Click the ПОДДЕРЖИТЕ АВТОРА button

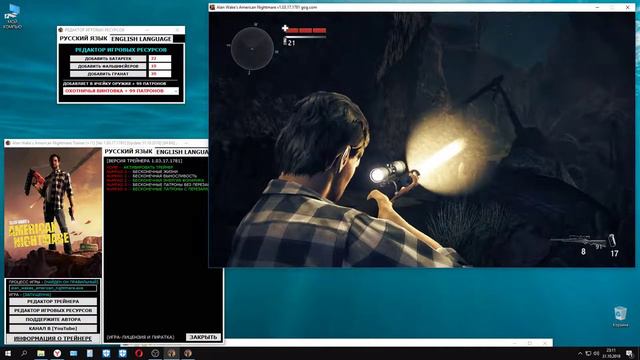pyautogui.click(x=53, y=320)
